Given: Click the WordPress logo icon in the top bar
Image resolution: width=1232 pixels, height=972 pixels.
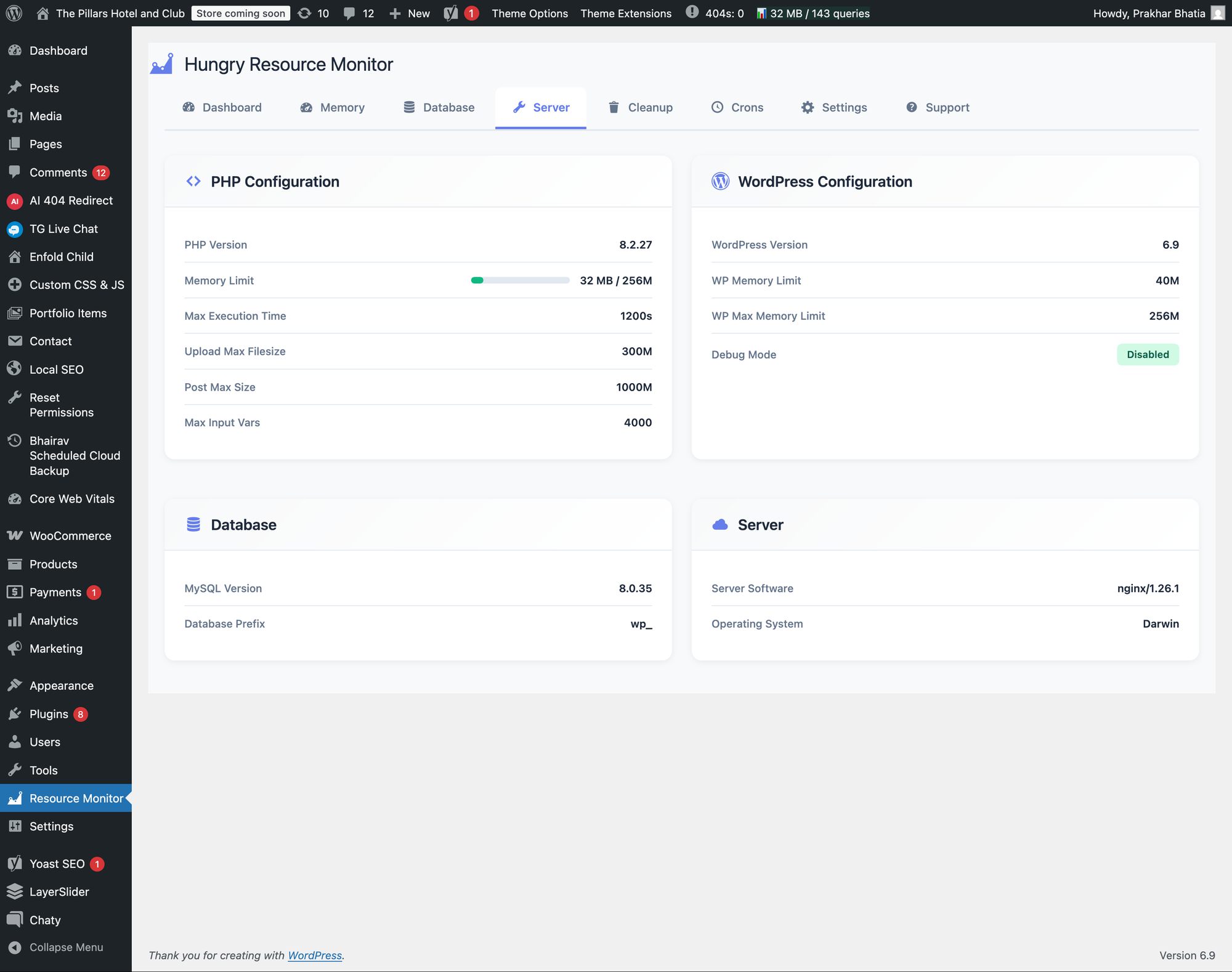Looking at the screenshot, I should pyautogui.click(x=13, y=13).
